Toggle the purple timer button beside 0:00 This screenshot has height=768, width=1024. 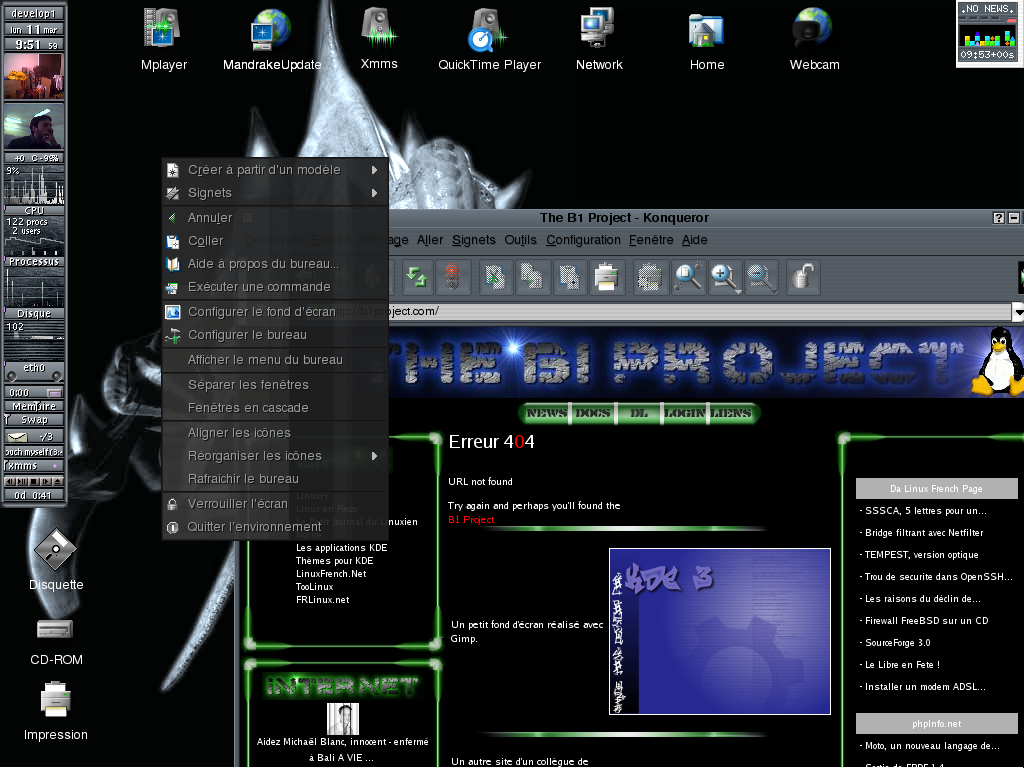tap(54, 392)
